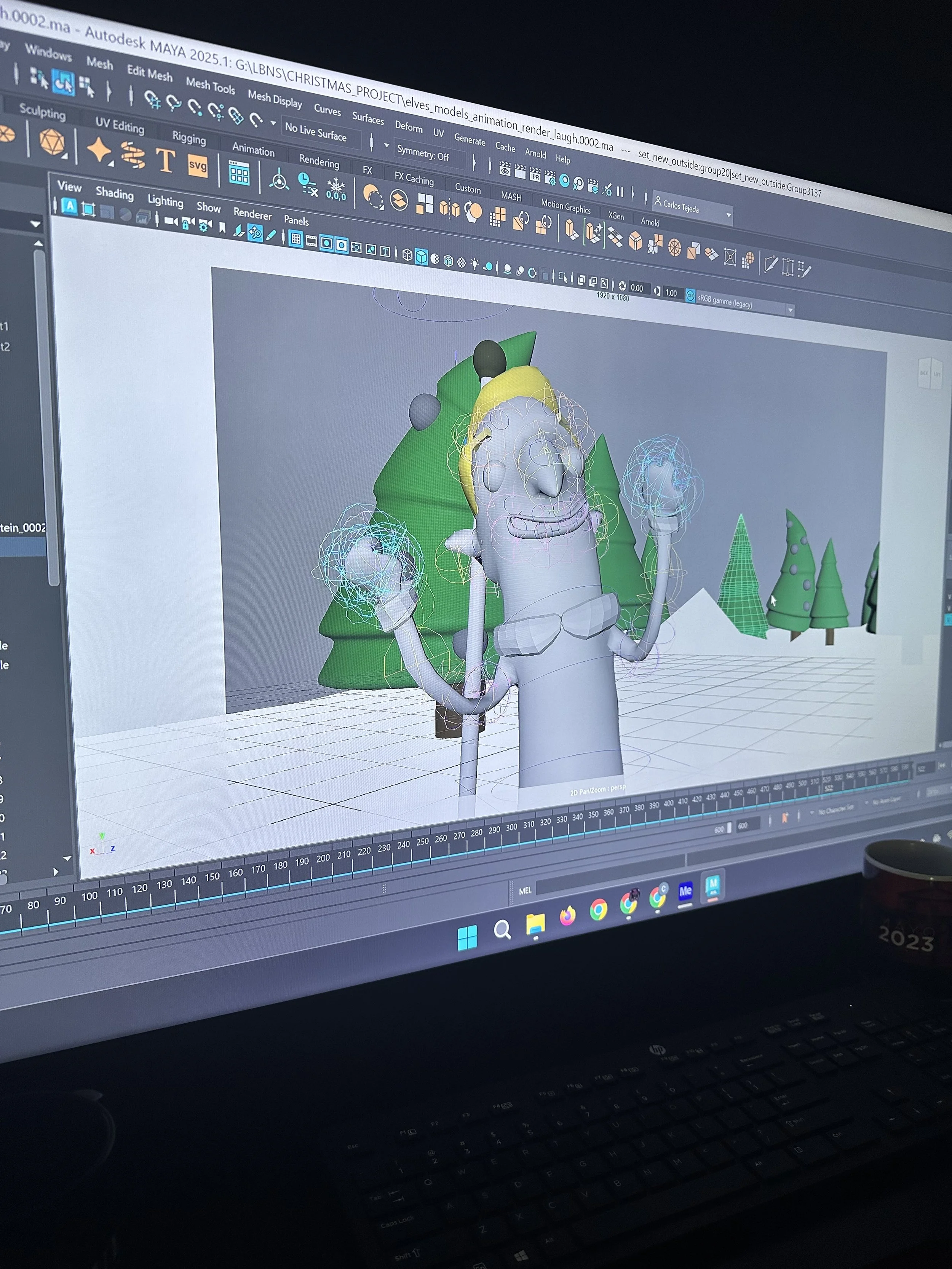The image size is (952, 1269).
Task: Toggle smooth shade all cube button
Action: (x=421, y=257)
